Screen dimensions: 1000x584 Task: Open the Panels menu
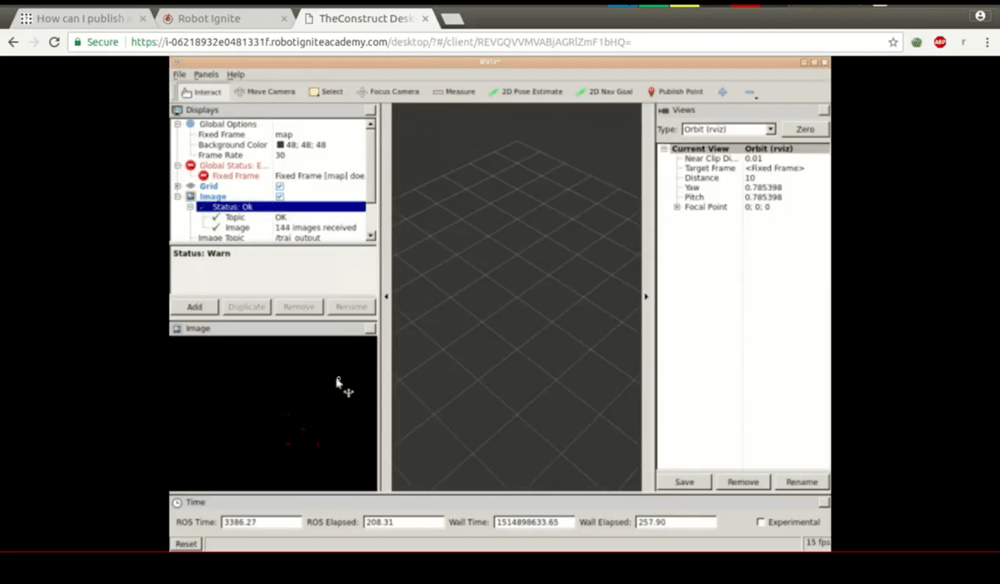(205, 74)
